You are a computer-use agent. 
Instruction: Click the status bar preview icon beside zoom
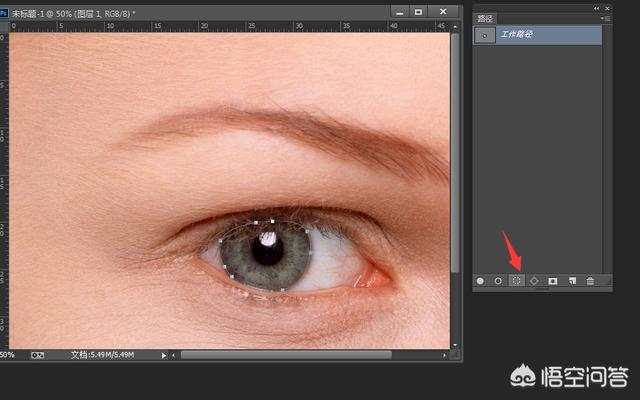(x=37, y=354)
